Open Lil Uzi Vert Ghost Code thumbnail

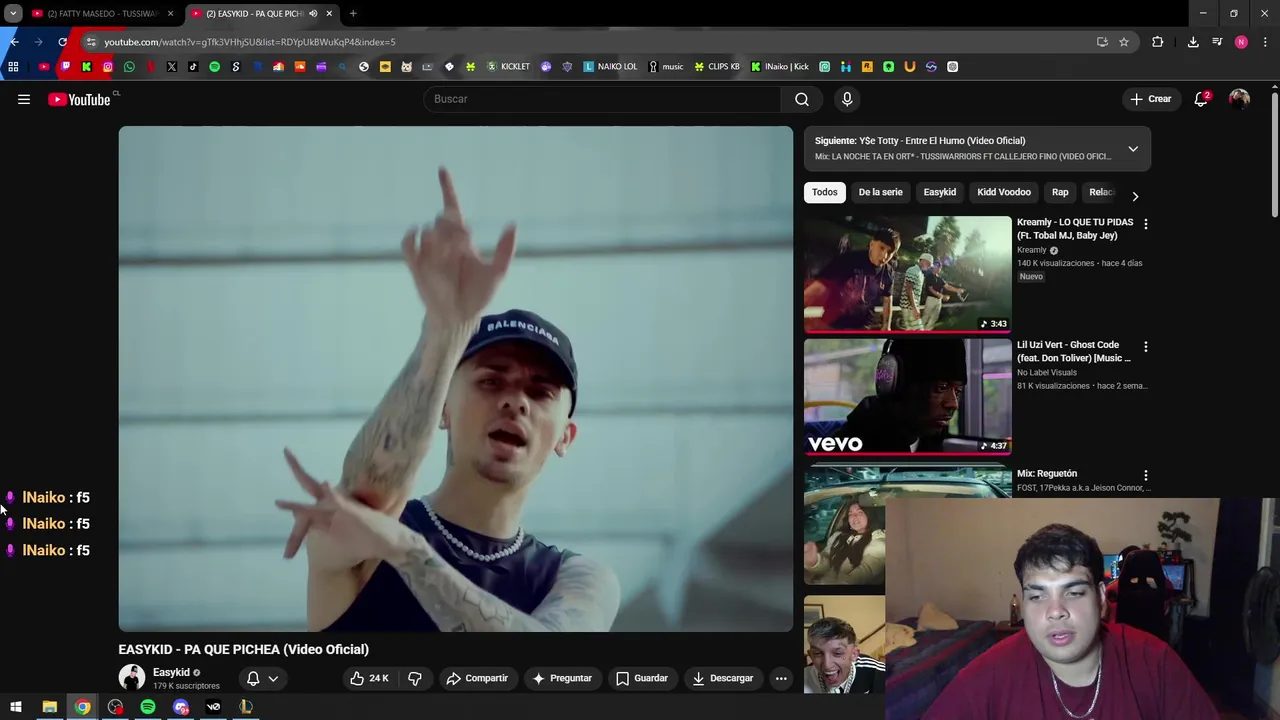(x=908, y=397)
